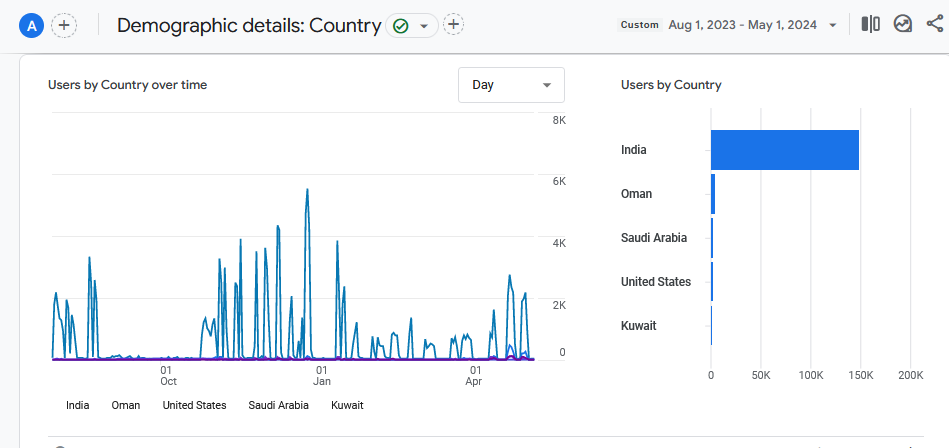Add filter using plus icon after title

coord(453,25)
